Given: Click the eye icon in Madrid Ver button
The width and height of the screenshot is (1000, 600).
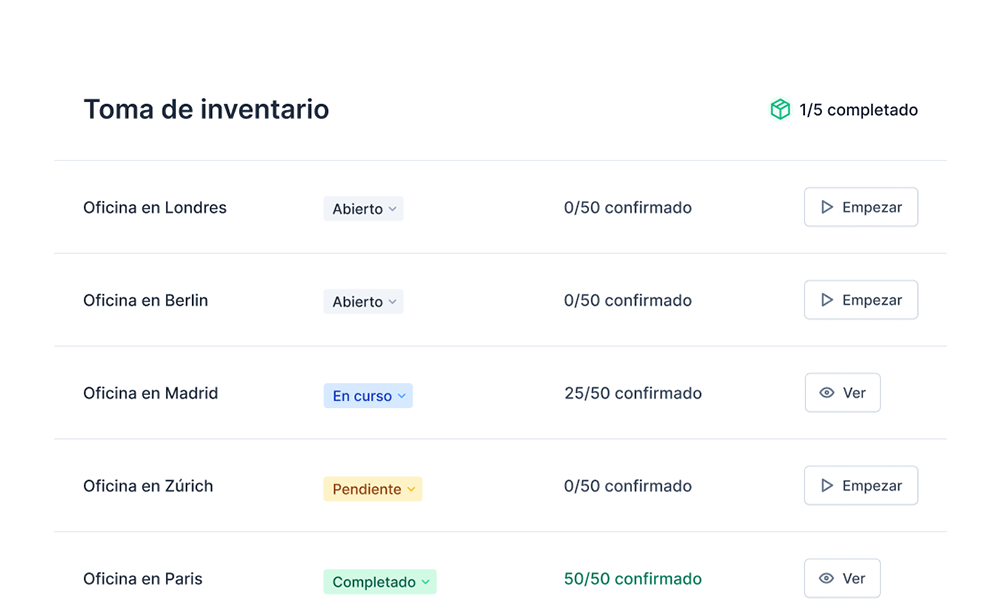Looking at the screenshot, I should [x=826, y=392].
